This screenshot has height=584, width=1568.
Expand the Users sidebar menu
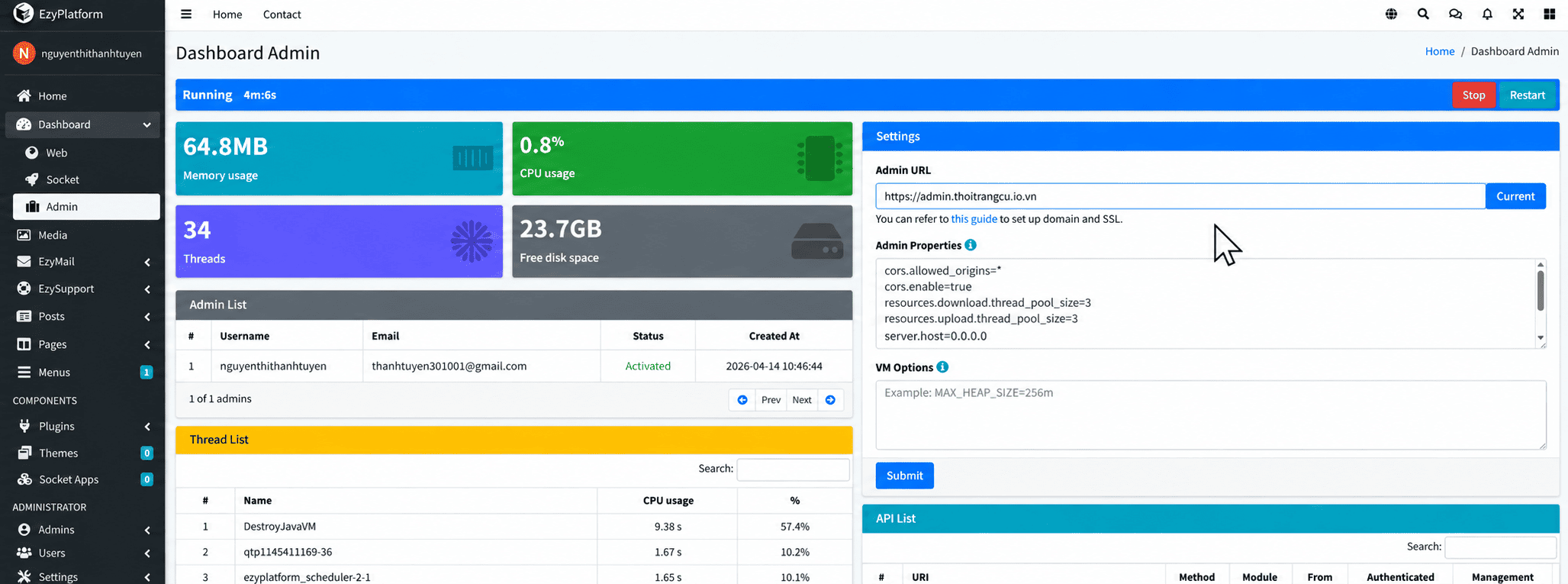[82, 553]
